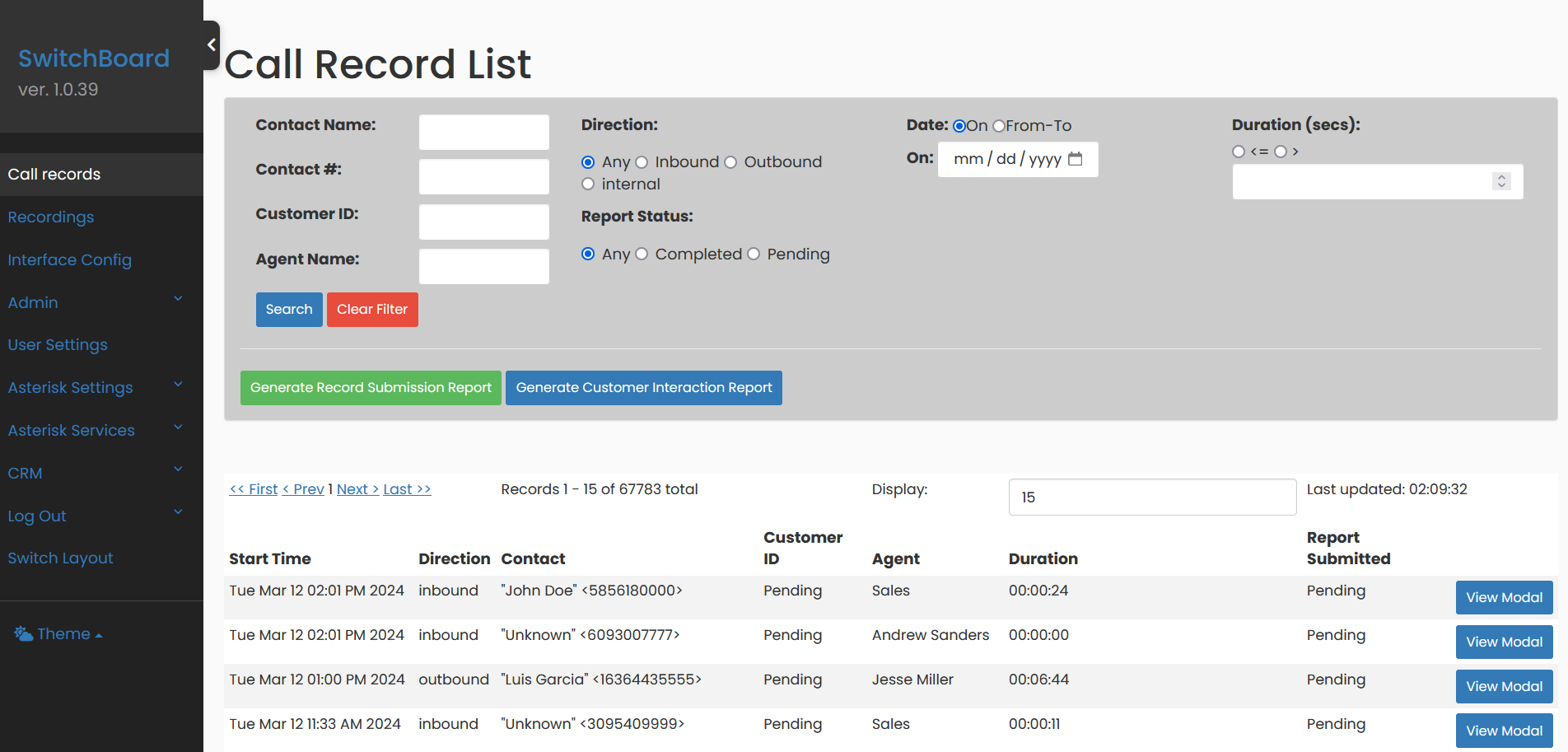Click the Duration column header

pyautogui.click(x=1043, y=559)
